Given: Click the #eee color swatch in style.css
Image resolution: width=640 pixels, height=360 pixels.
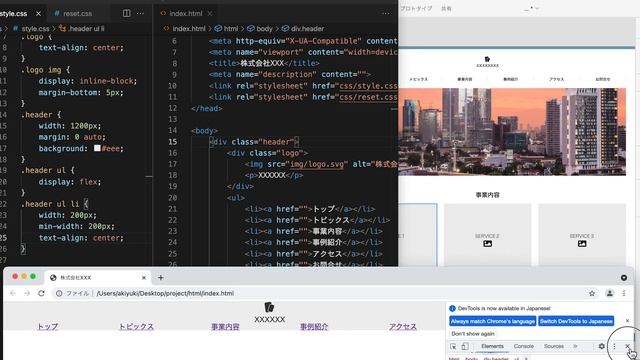Looking at the screenshot, I should pyautogui.click(x=97, y=148).
